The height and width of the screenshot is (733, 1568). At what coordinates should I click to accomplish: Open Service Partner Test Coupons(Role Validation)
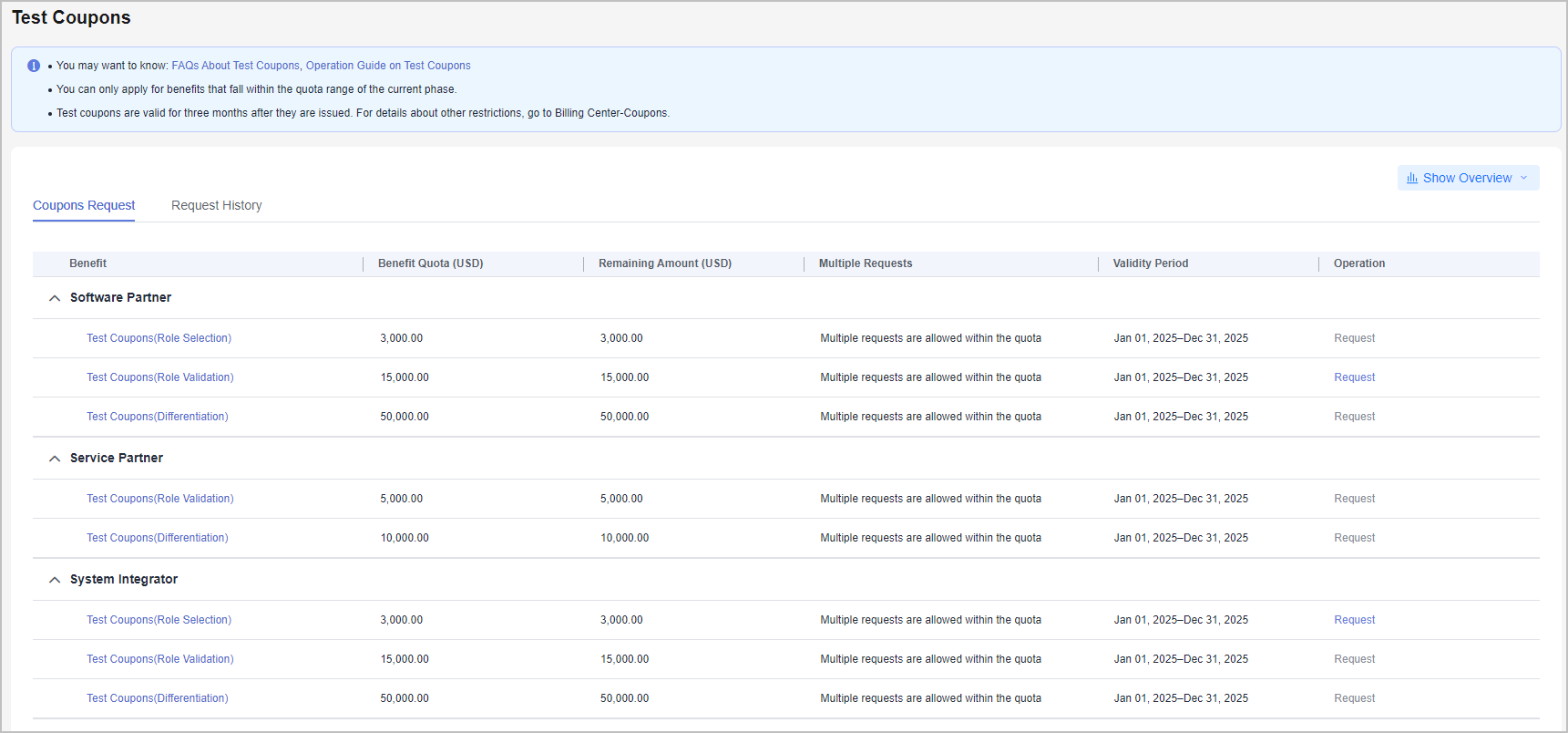tap(159, 499)
